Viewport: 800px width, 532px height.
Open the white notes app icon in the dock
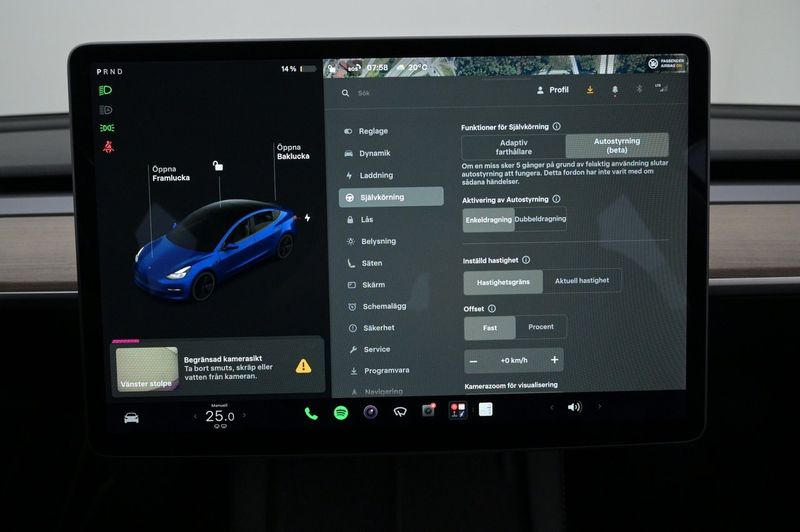pyautogui.click(x=485, y=409)
